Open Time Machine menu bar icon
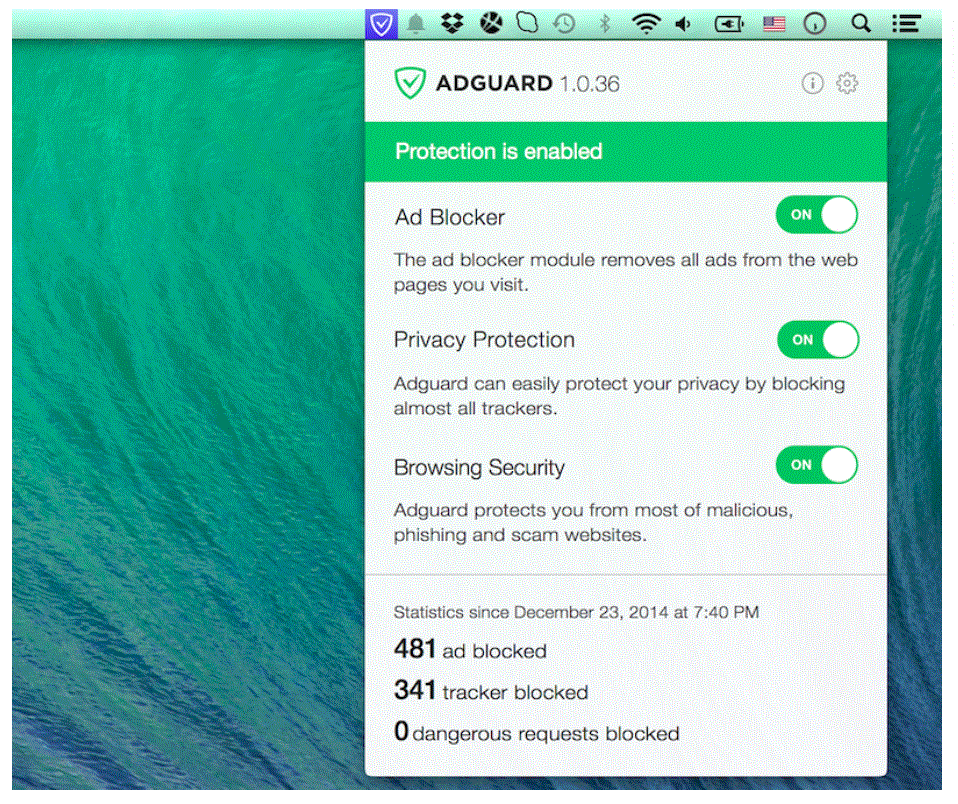 [564, 24]
